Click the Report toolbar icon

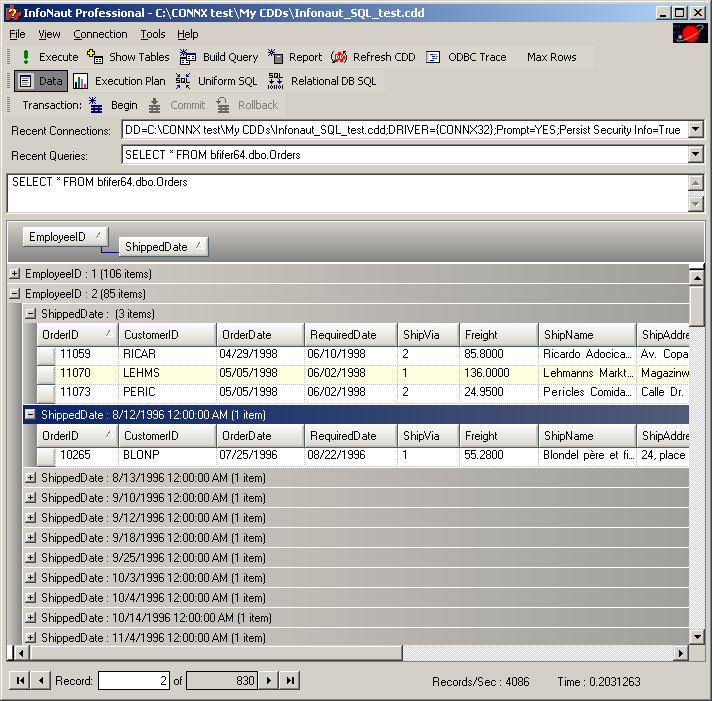(276, 57)
